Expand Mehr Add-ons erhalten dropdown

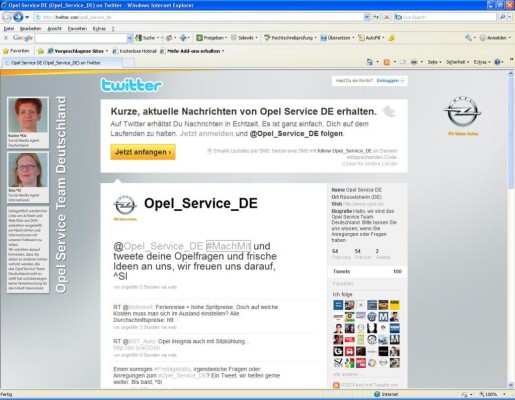coord(223,51)
